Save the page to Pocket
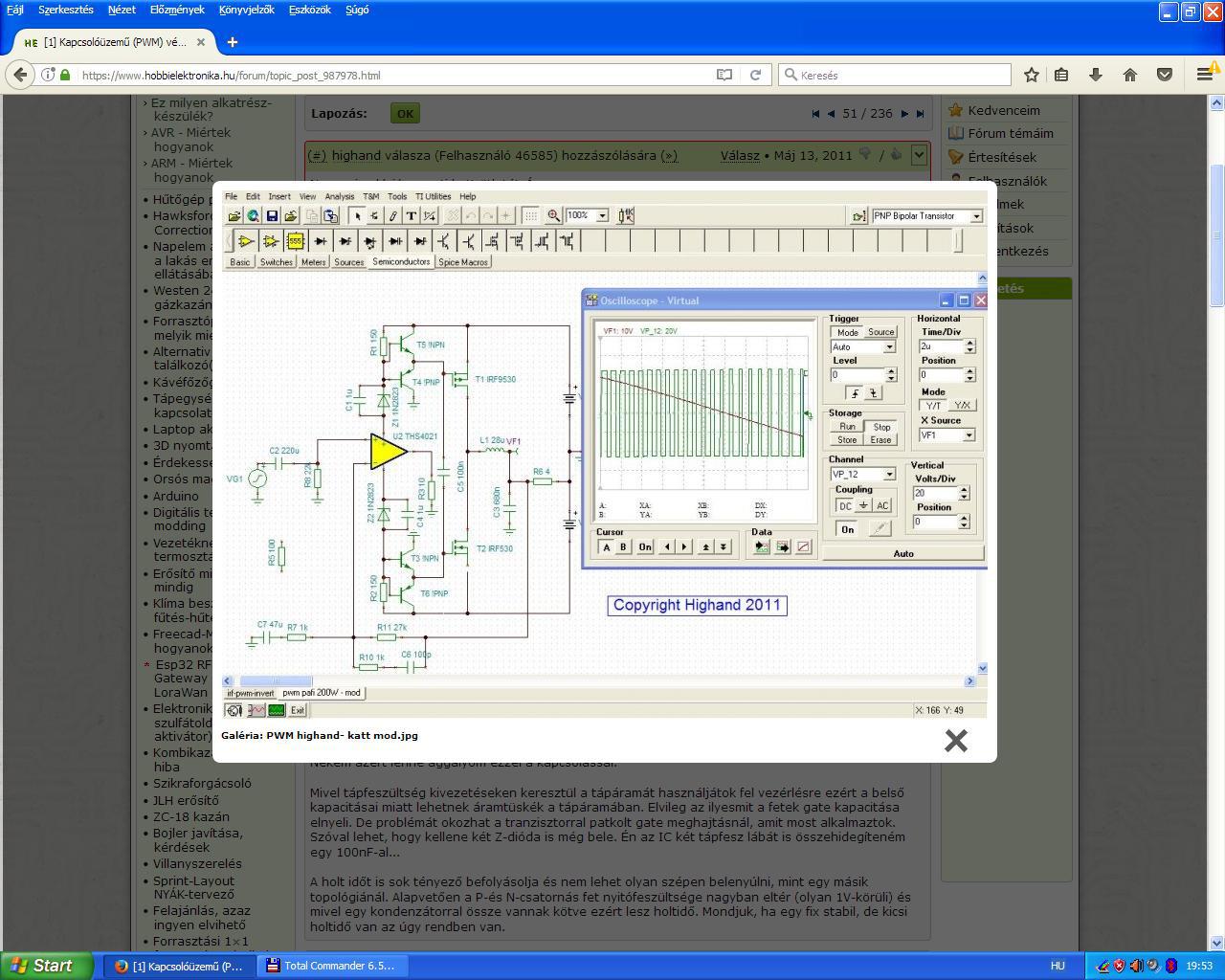This screenshot has height=980, width=1225. [x=1165, y=75]
